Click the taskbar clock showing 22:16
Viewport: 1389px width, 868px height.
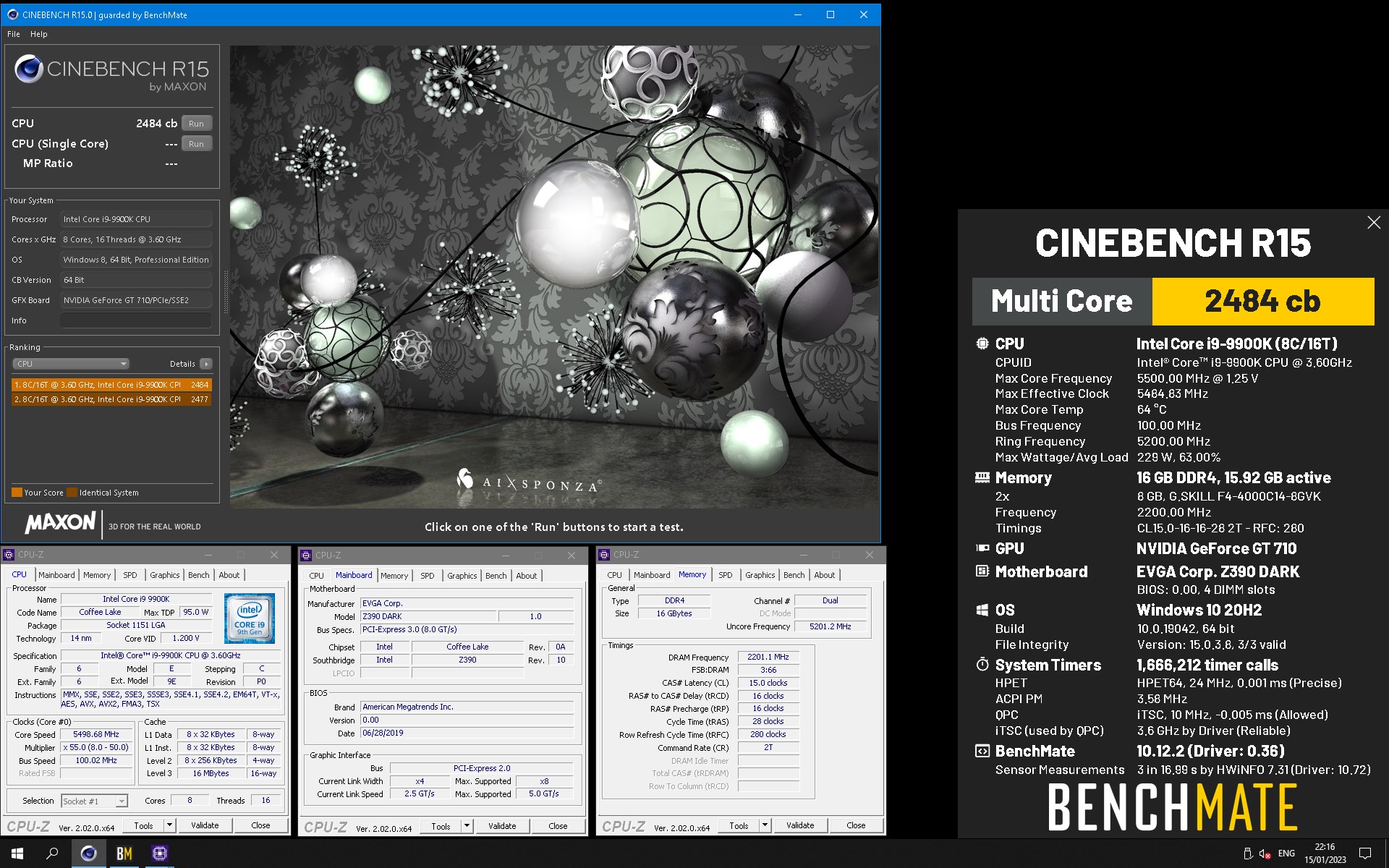pyautogui.click(x=1325, y=854)
